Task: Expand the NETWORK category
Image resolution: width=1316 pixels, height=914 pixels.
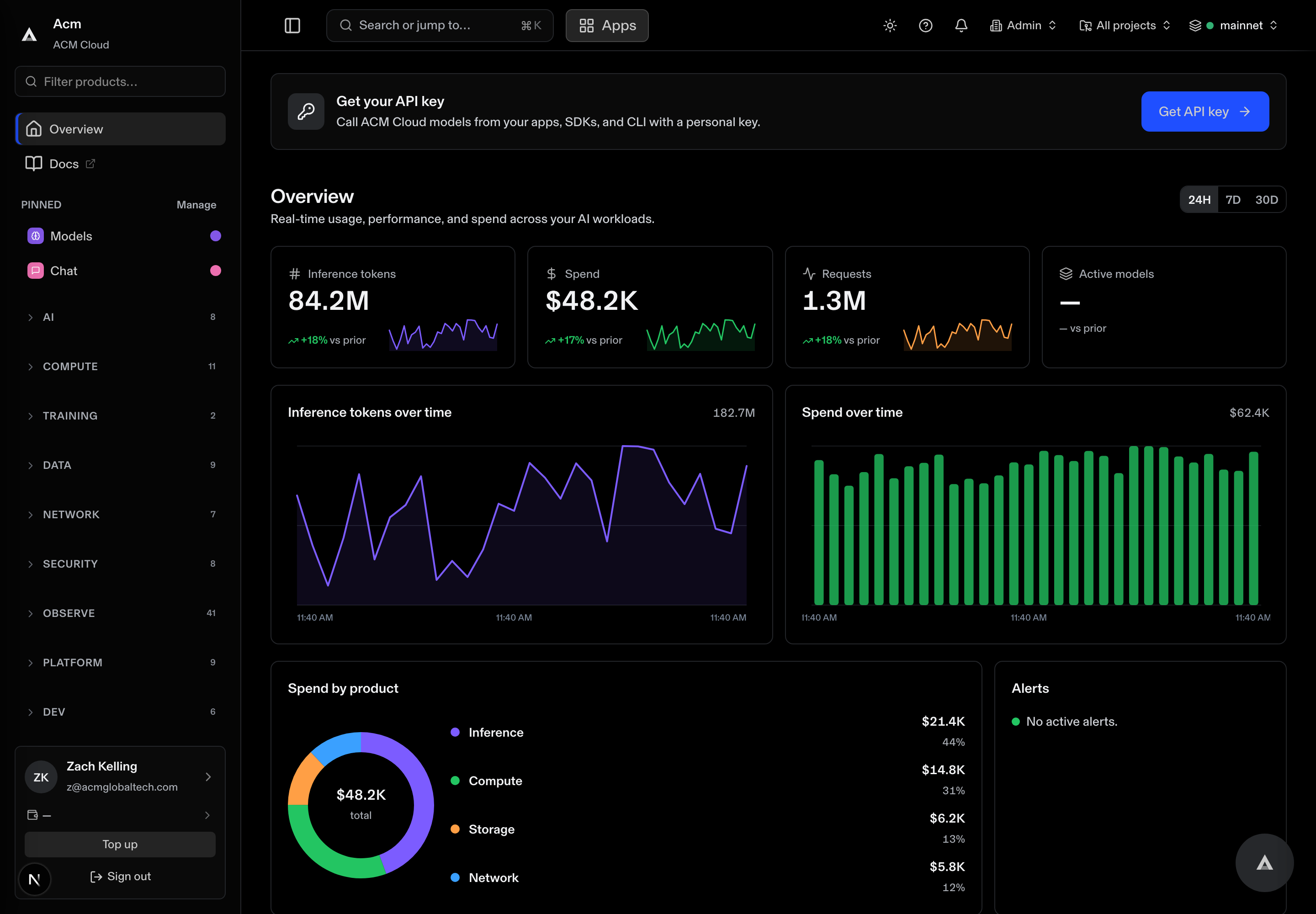Action: point(120,514)
